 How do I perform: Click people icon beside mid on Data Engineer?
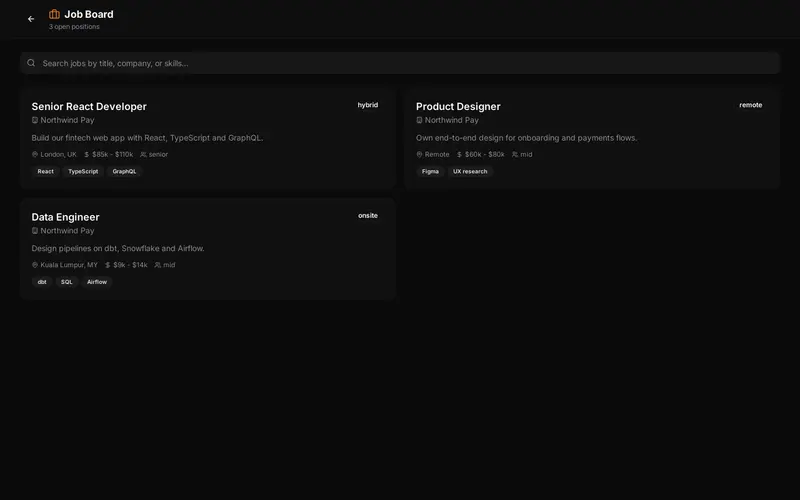pyautogui.click(x=158, y=265)
